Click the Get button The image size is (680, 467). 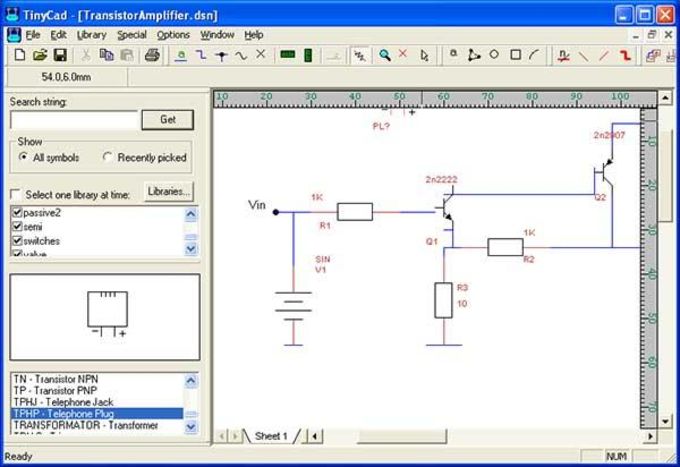168,119
